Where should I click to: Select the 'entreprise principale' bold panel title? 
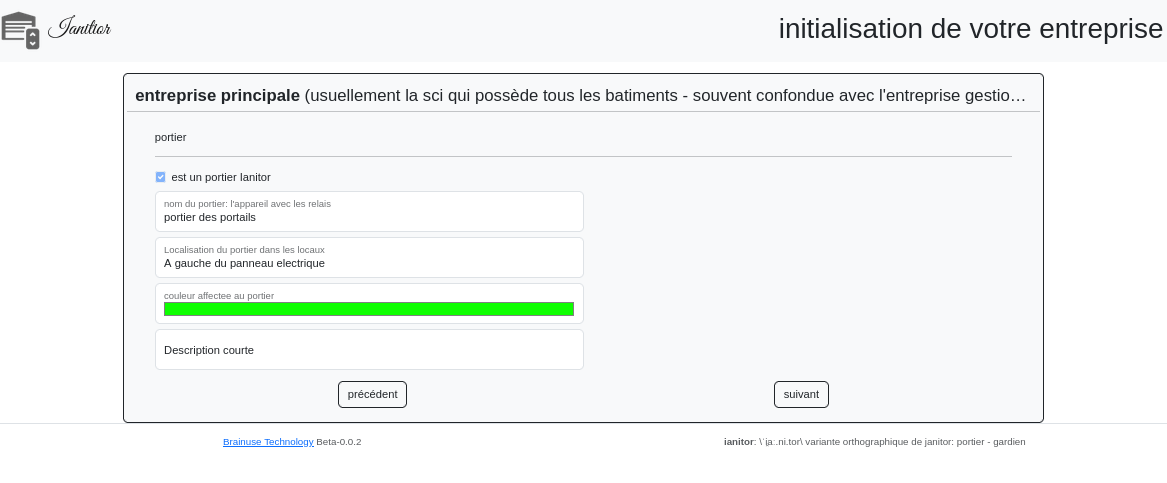tap(217, 96)
